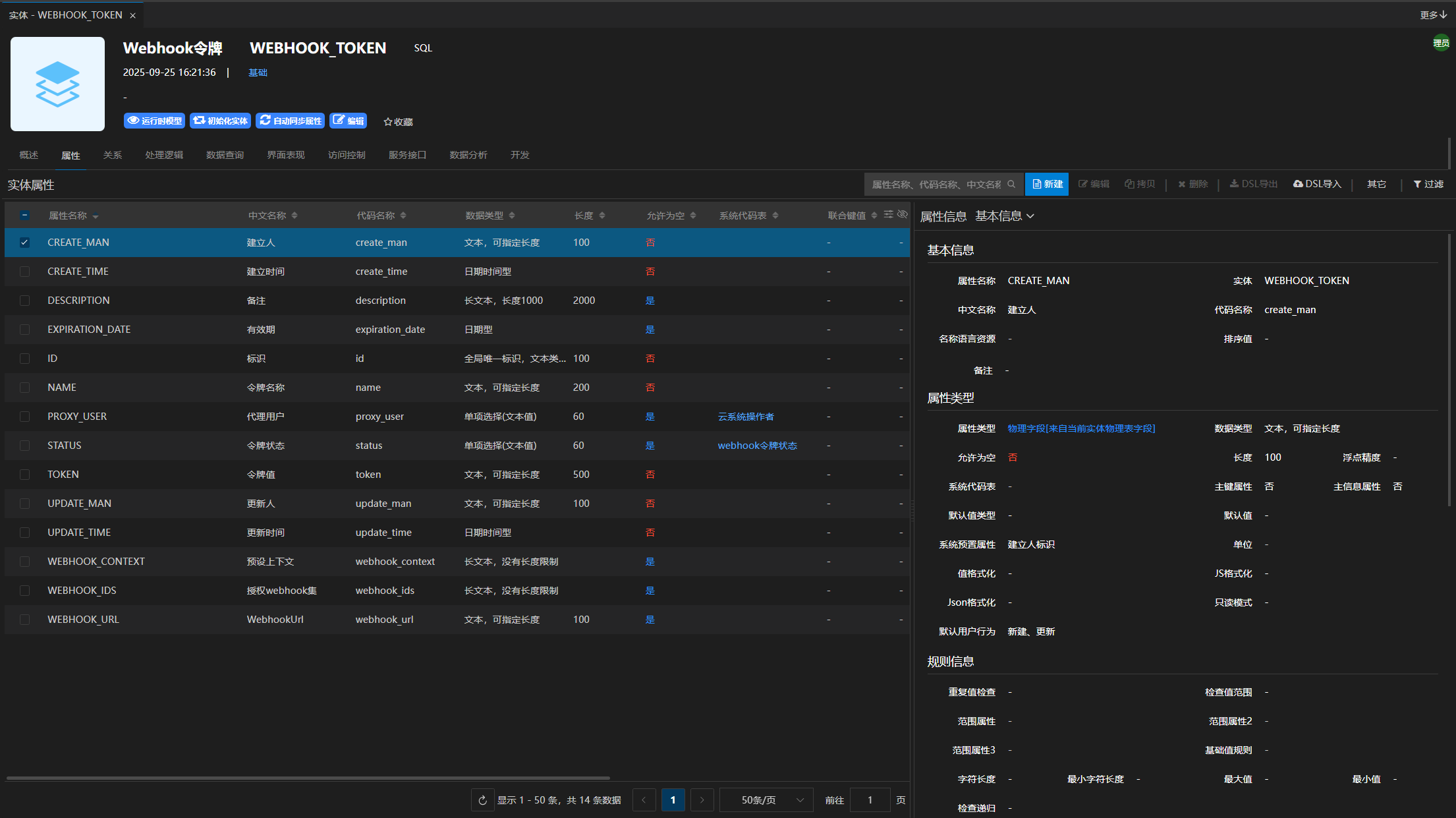Open the 过滤 filter funnel
Viewport: 1456px width, 818px height.
[x=1428, y=185]
